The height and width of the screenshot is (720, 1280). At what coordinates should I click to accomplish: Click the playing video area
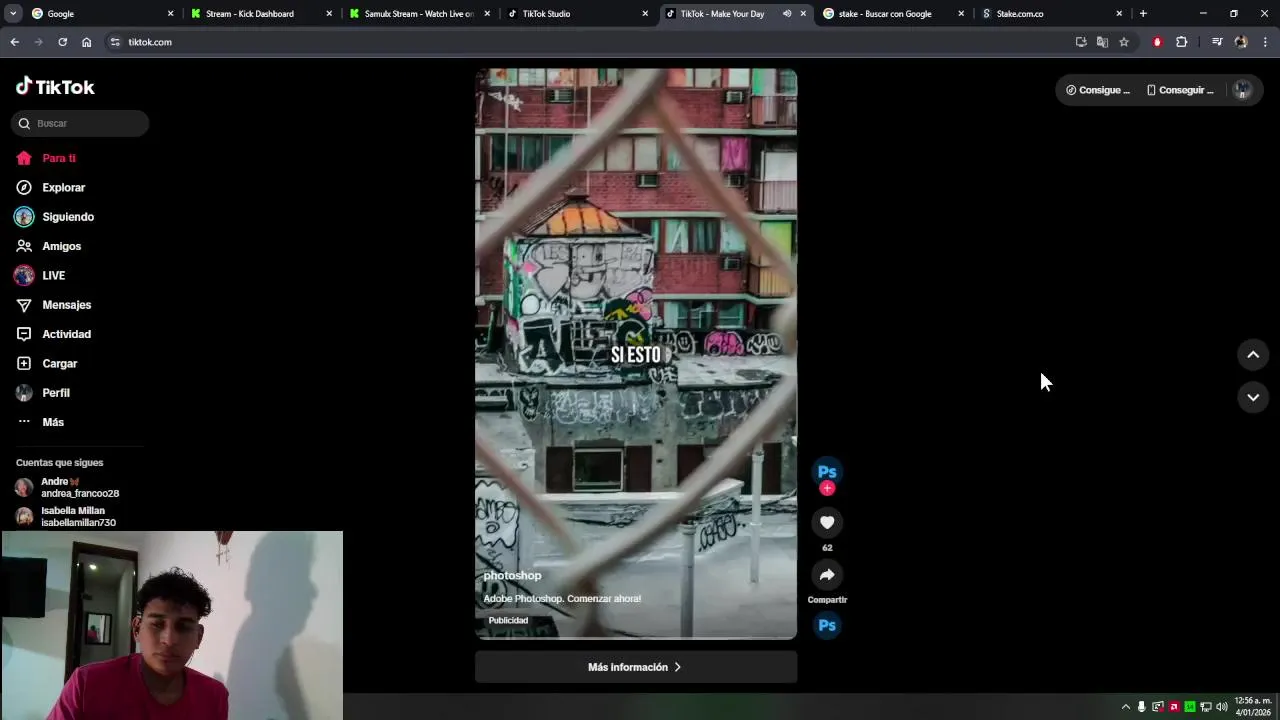pyautogui.click(x=636, y=354)
